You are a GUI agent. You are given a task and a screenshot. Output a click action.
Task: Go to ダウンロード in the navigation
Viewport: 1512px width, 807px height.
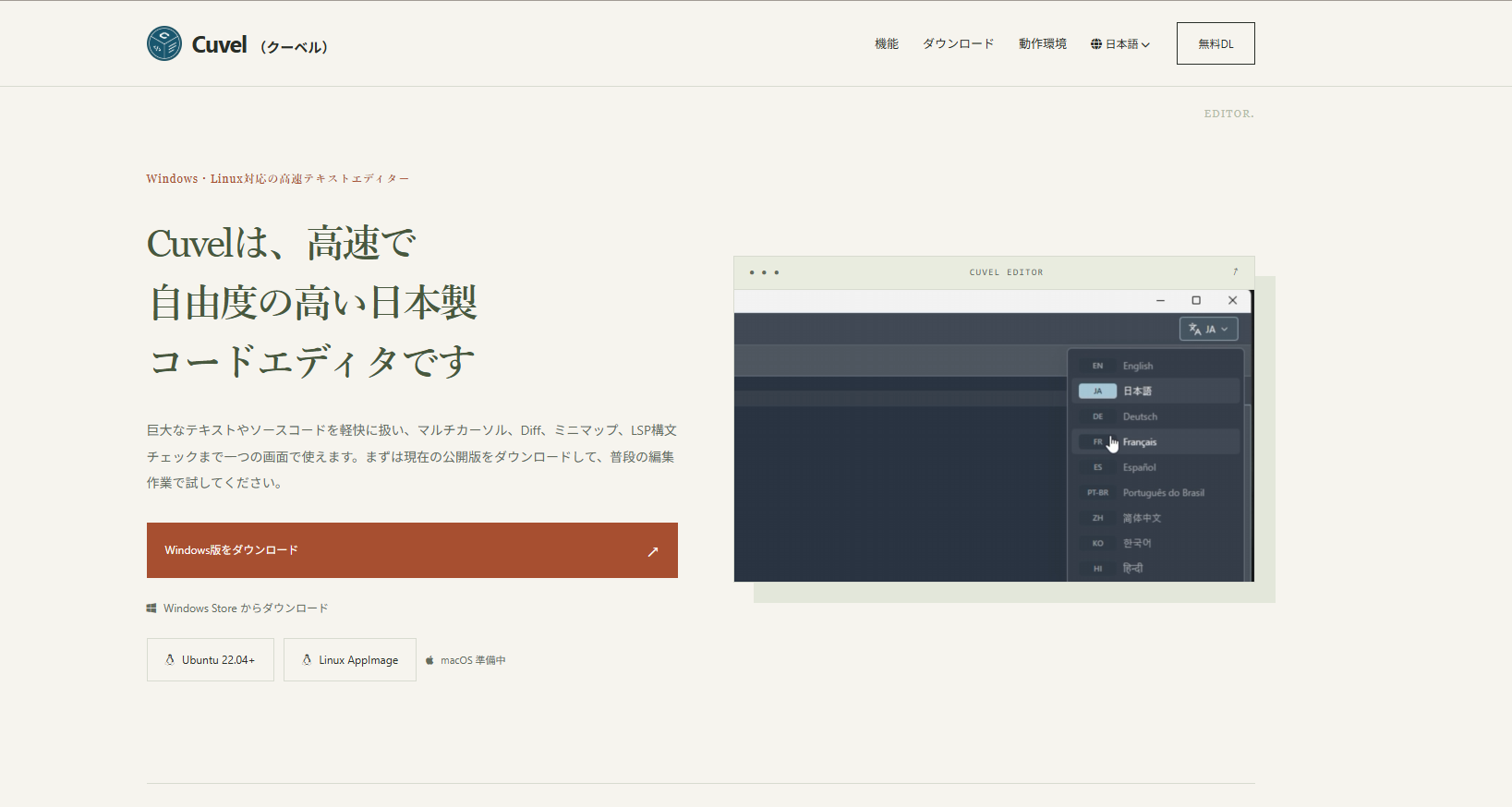959,43
